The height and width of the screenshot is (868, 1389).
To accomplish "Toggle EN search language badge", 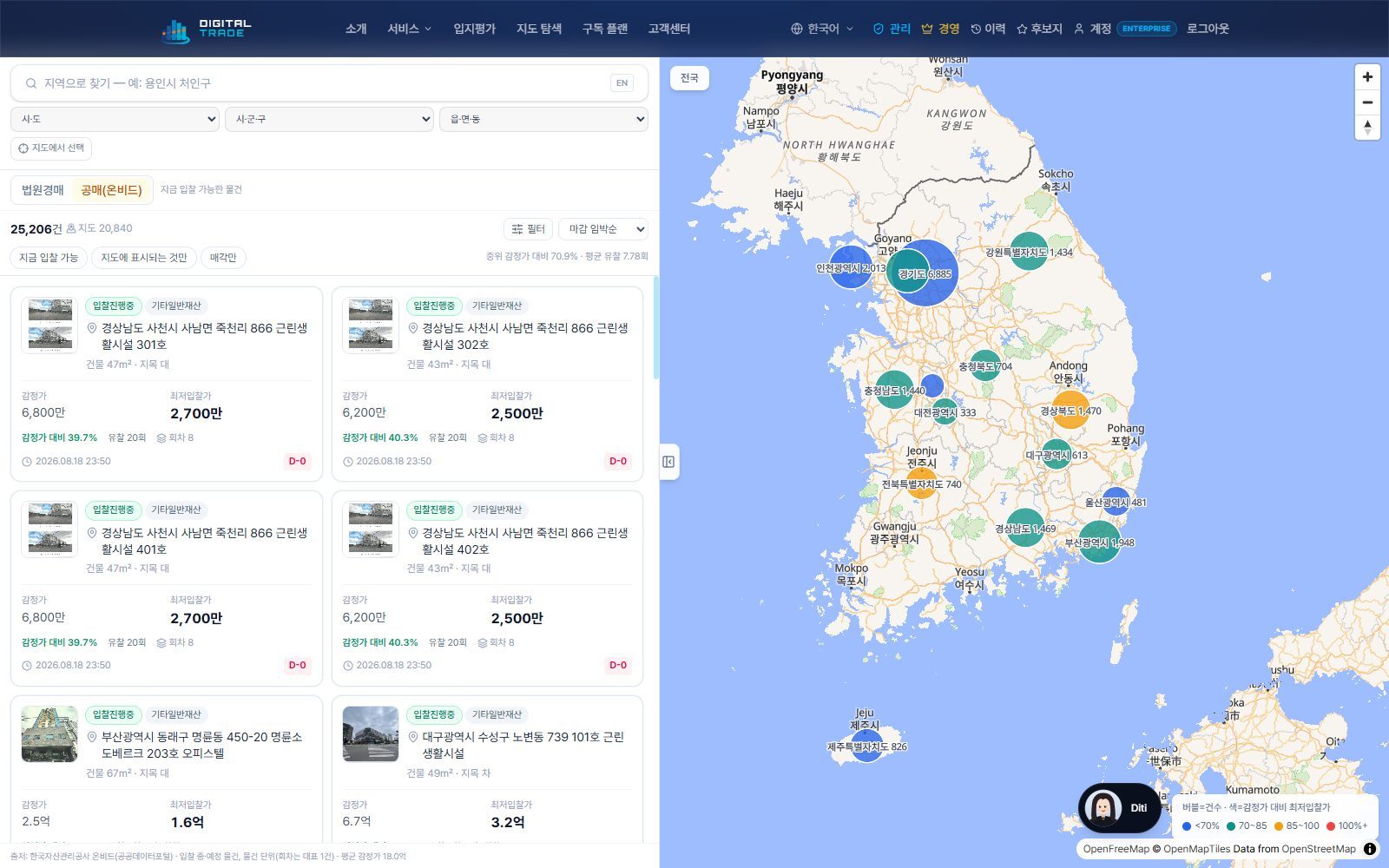I will (622, 83).
